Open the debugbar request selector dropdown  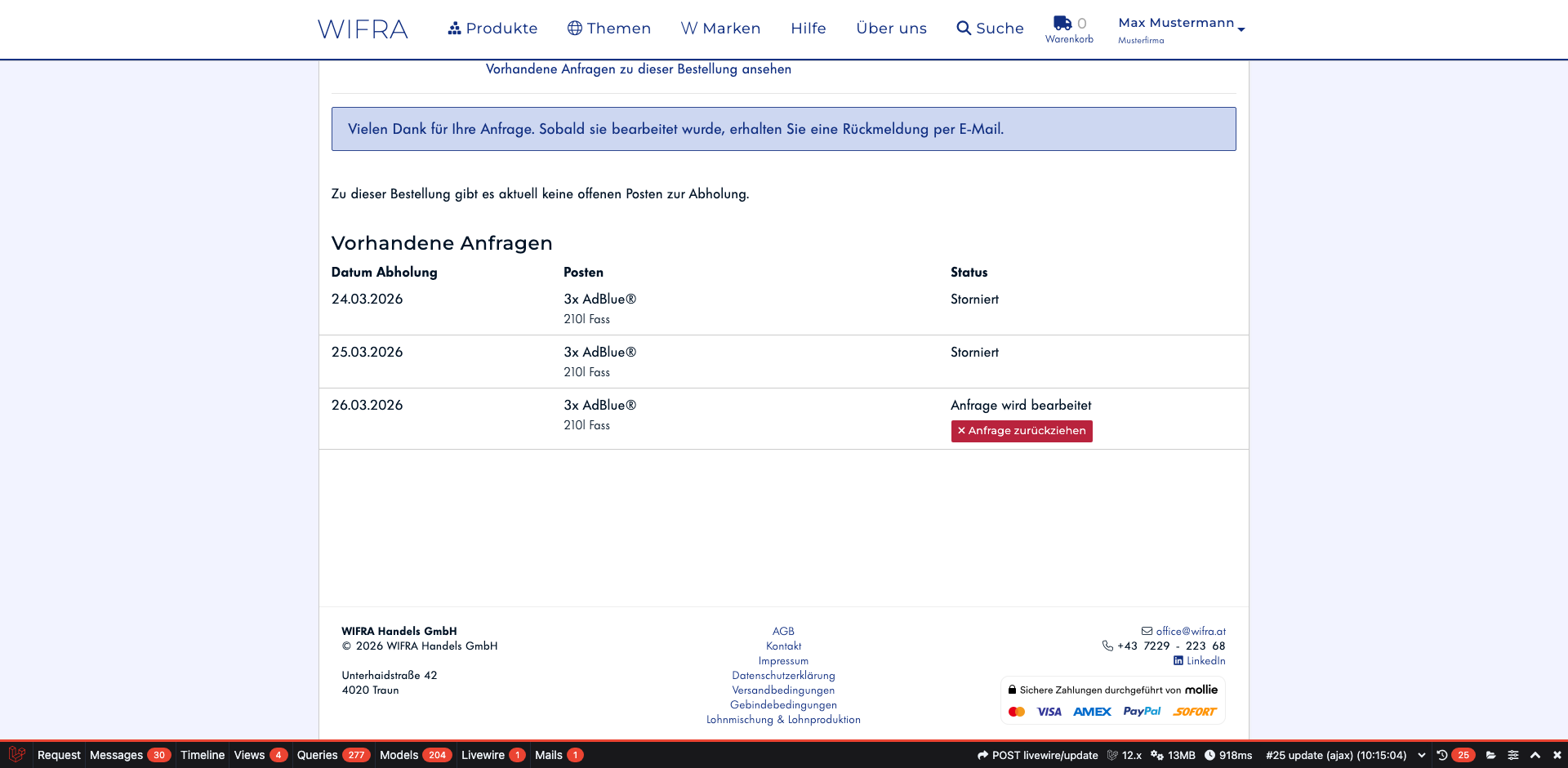coord(1422,755)
